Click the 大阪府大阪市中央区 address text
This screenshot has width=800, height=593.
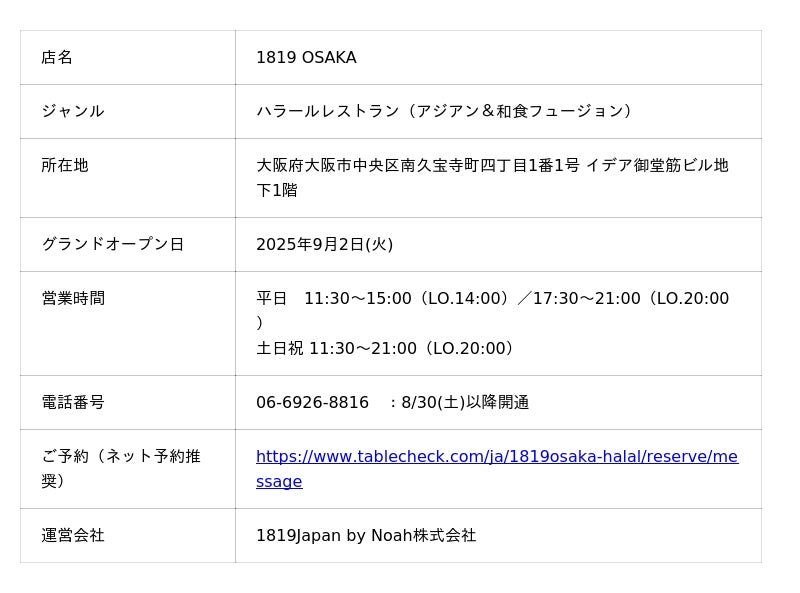[328, 166]
